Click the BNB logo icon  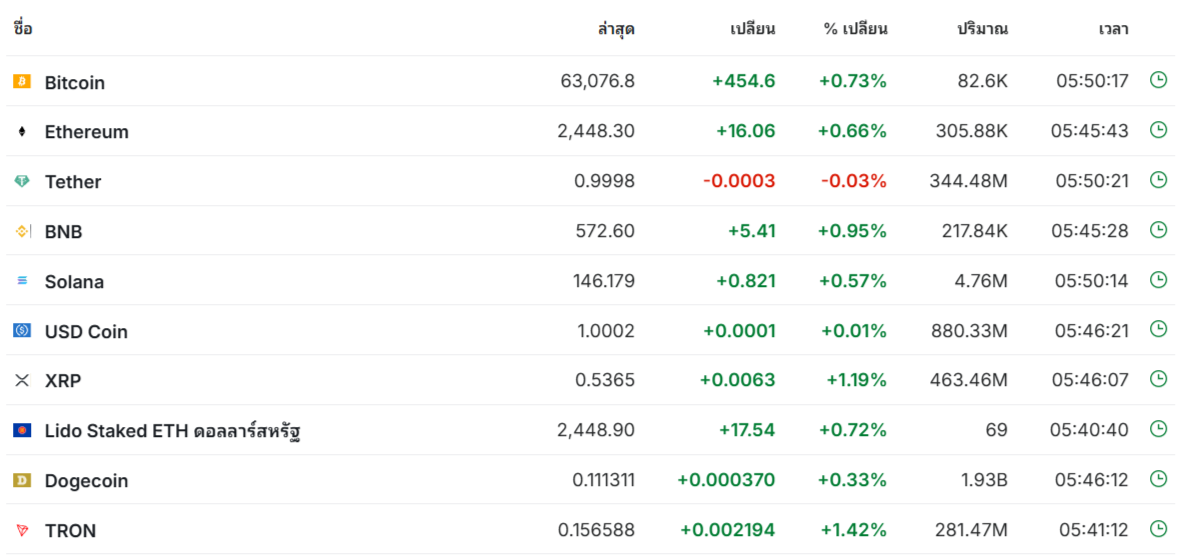(22, 231)
